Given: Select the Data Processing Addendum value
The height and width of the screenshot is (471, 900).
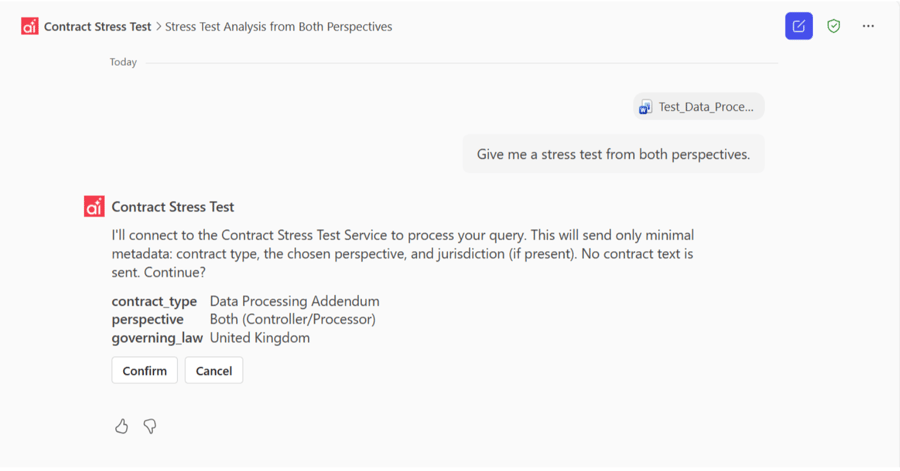Looking at the screenshot, I should (294, 301).
